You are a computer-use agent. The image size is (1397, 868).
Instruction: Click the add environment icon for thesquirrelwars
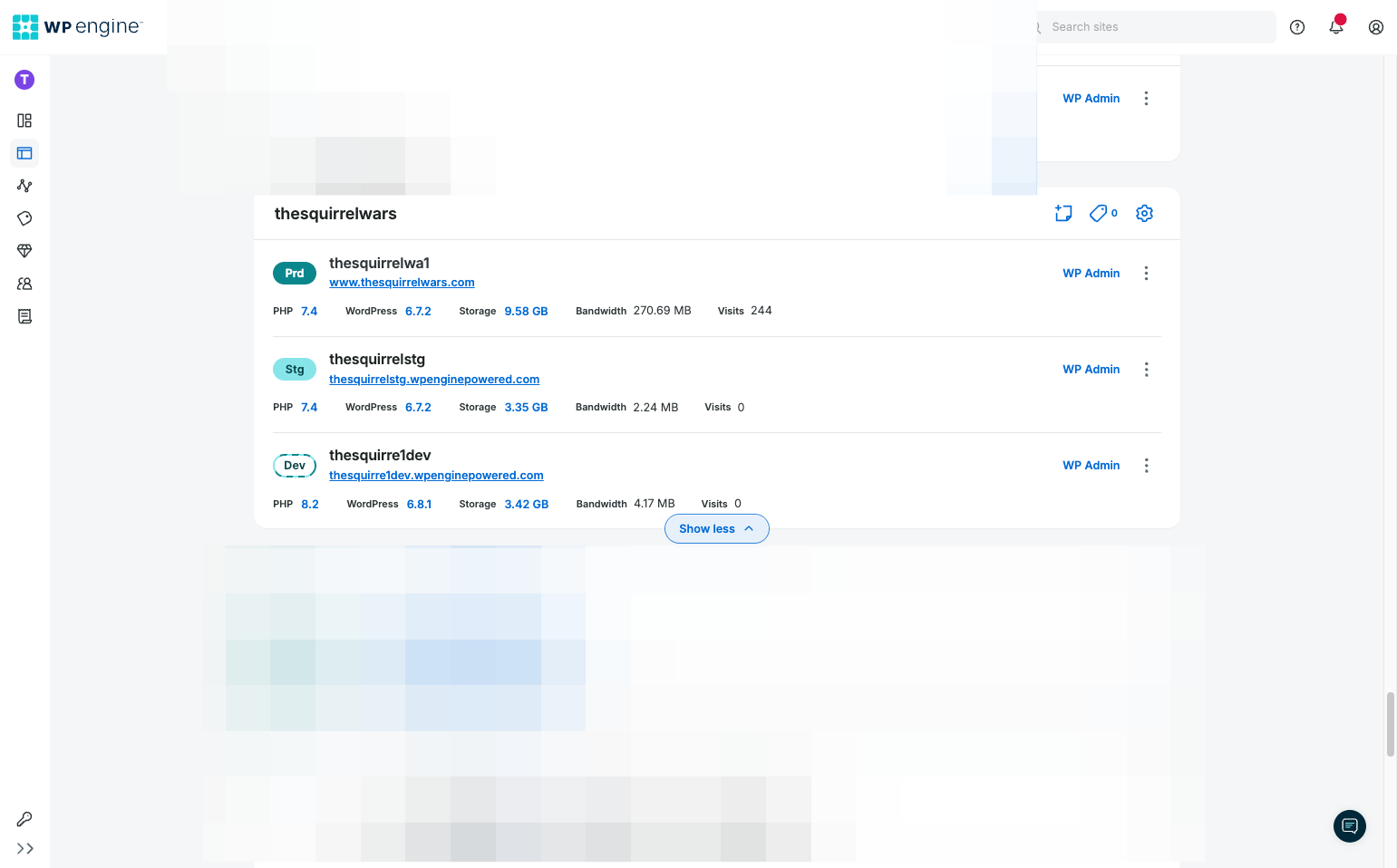coord(1063,213)
